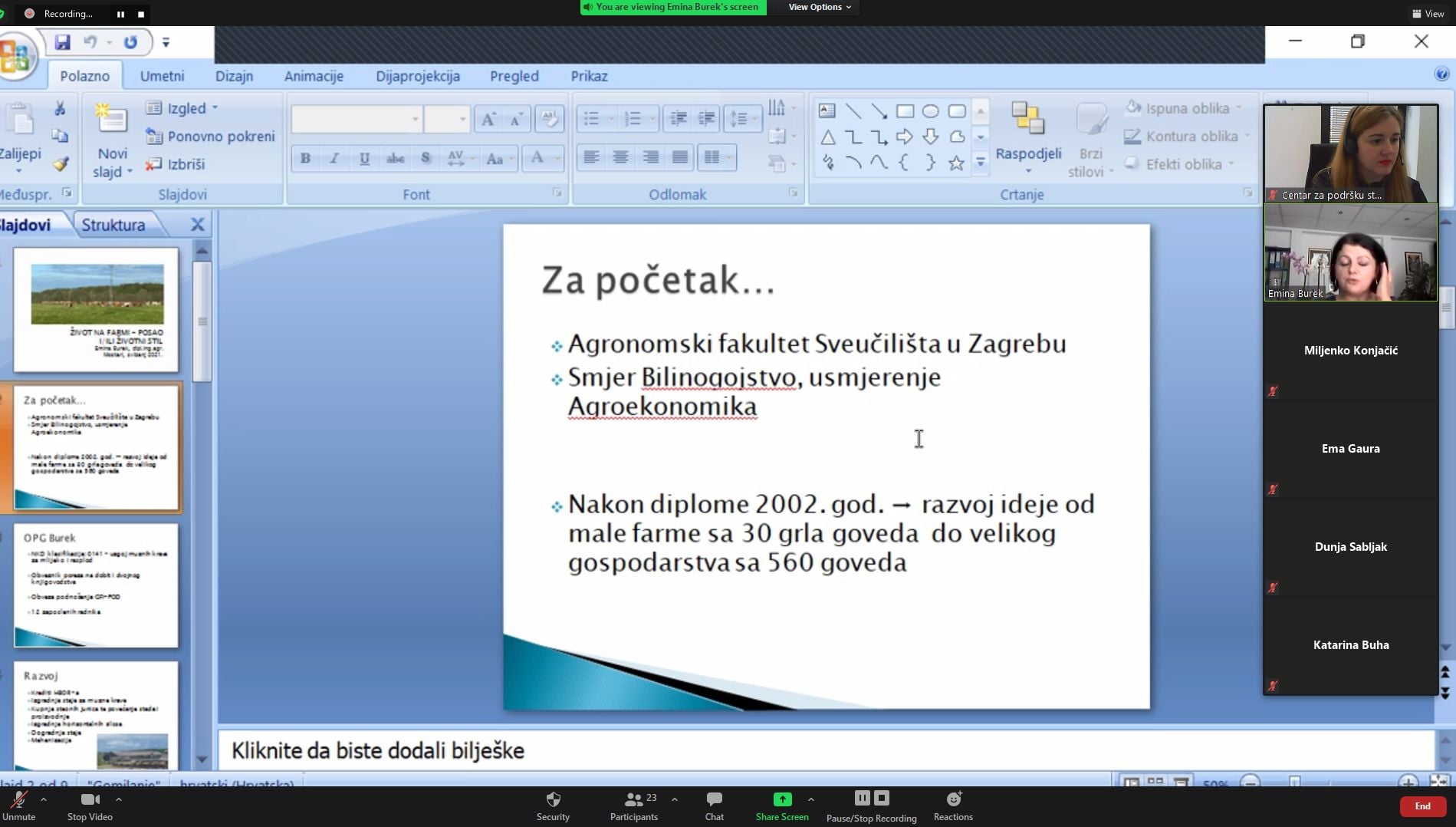Pick the isosceles triangle shape

[x=827, y=137]
